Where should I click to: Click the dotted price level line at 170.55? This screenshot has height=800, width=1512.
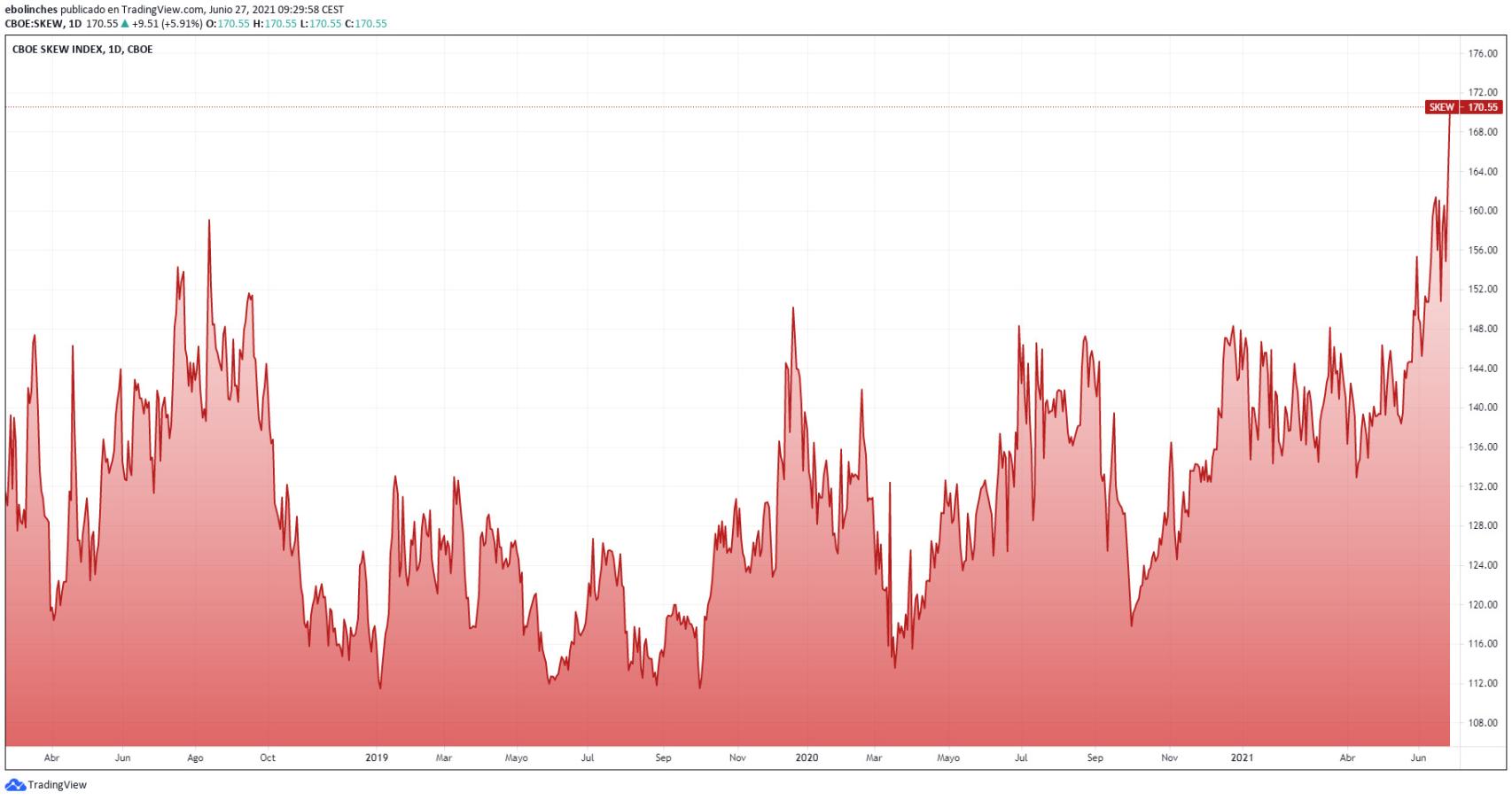[709, 105]
